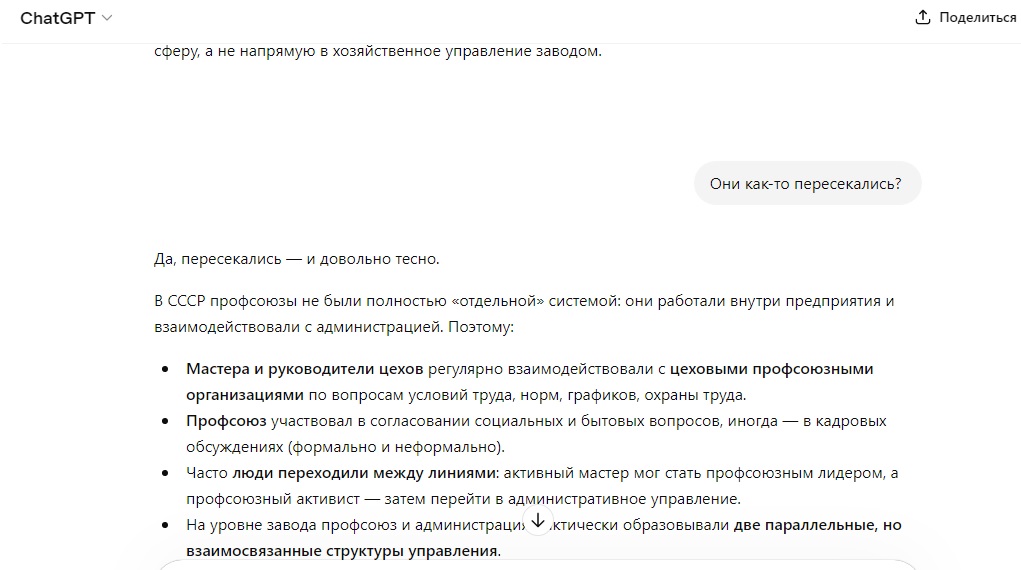Click the share upload arrow icon
1021x570 pixels.
coord(922,18)
